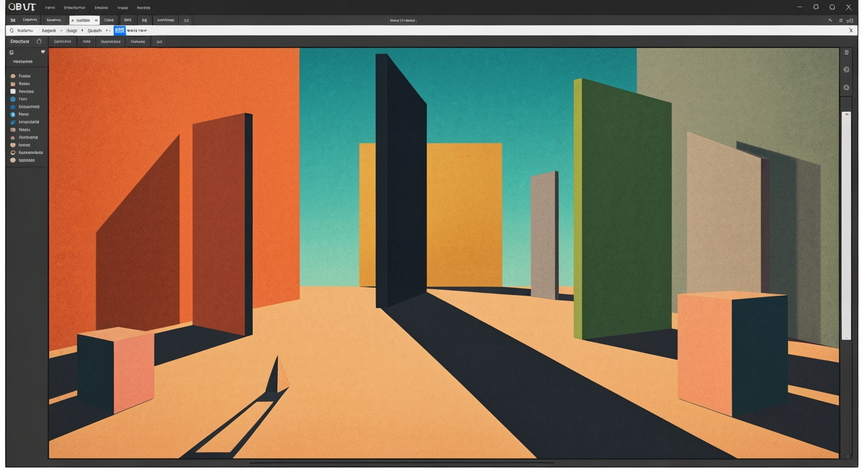The height and width of the screenshot is (471, 864).
Task: Open the first menu next to the app logo
Action: [x=50, y=8]
